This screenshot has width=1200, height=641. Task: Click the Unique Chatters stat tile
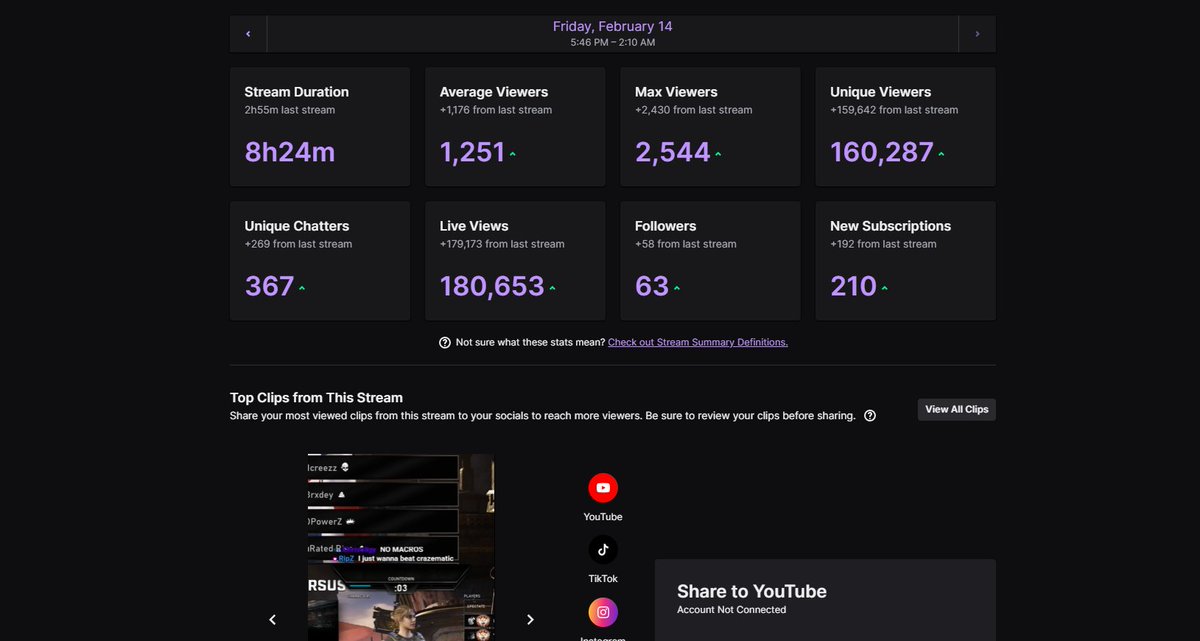point(319,260)
